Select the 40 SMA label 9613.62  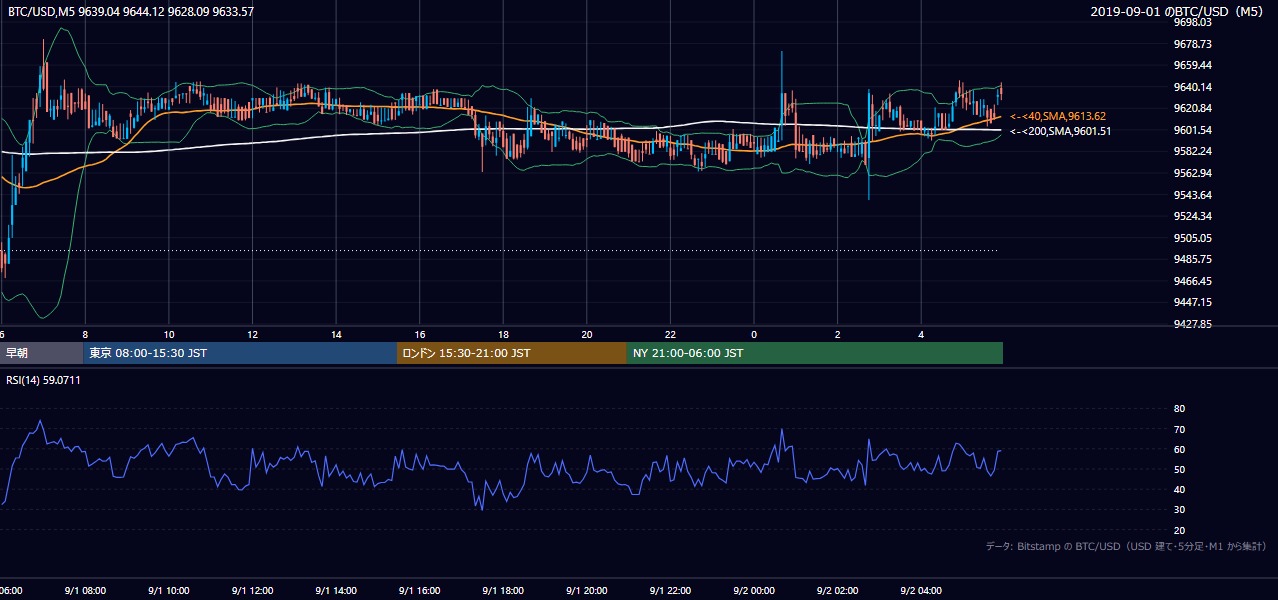point(1058,116)
